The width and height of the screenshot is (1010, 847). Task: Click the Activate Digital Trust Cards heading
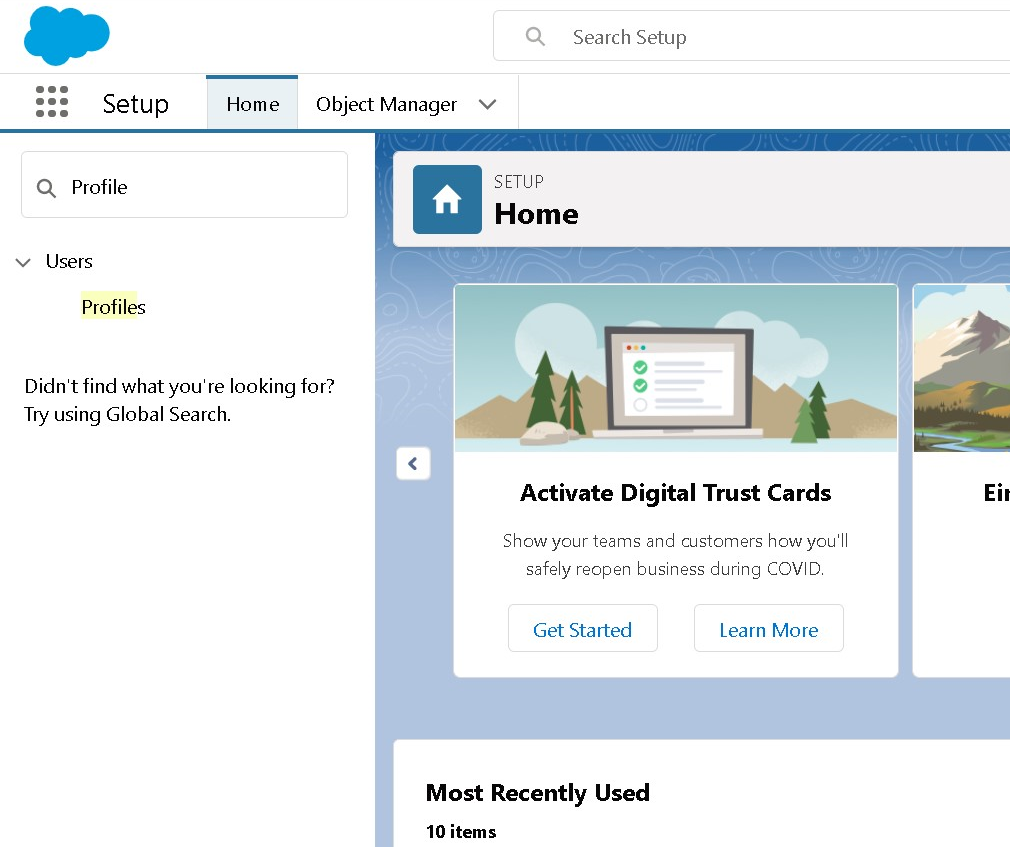tap(676, 493)
